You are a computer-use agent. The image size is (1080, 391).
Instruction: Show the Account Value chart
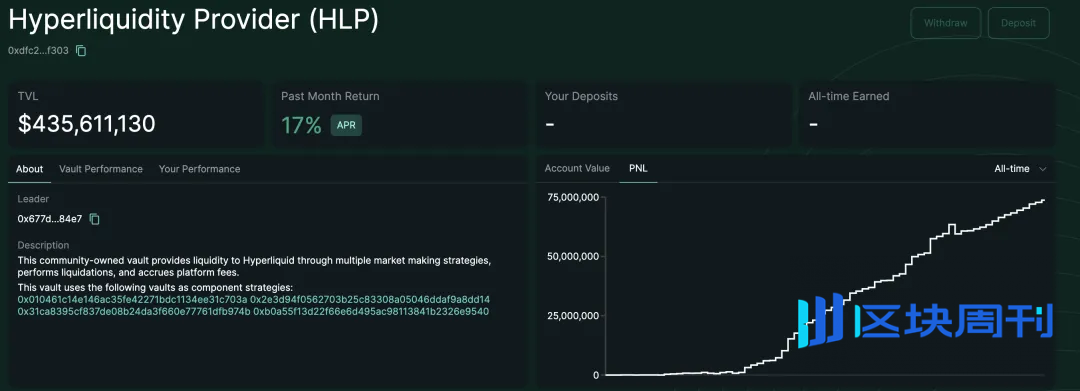[577, 168]
